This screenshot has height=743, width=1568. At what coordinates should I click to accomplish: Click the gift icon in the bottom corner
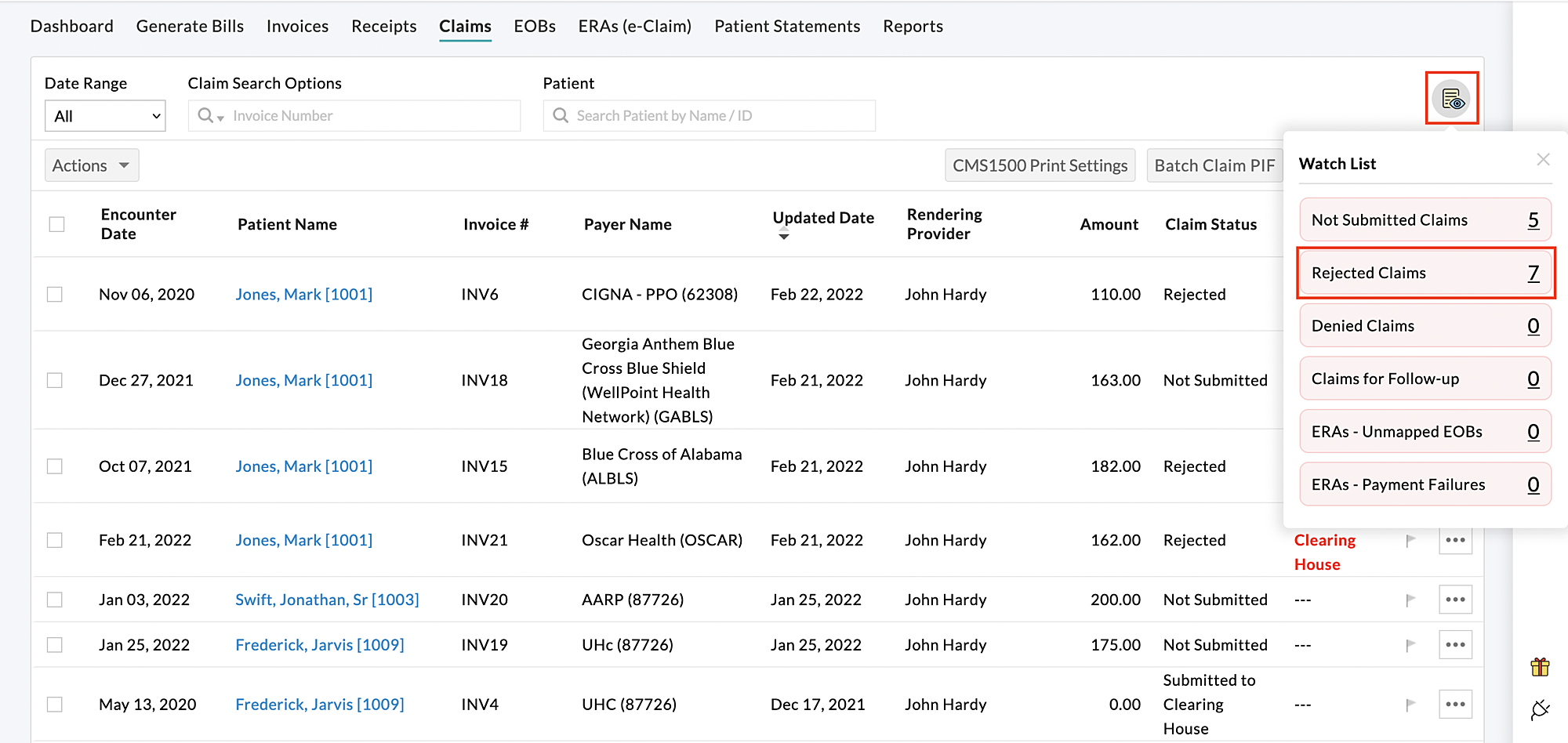(1539, 667)
